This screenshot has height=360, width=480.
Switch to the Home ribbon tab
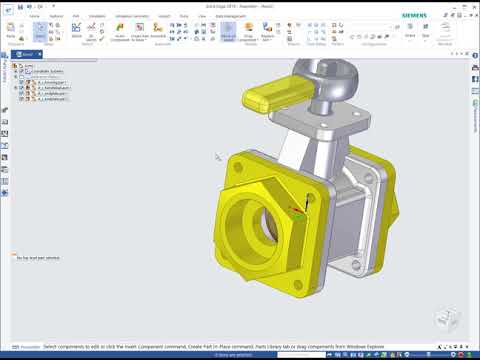pos(34,16)
